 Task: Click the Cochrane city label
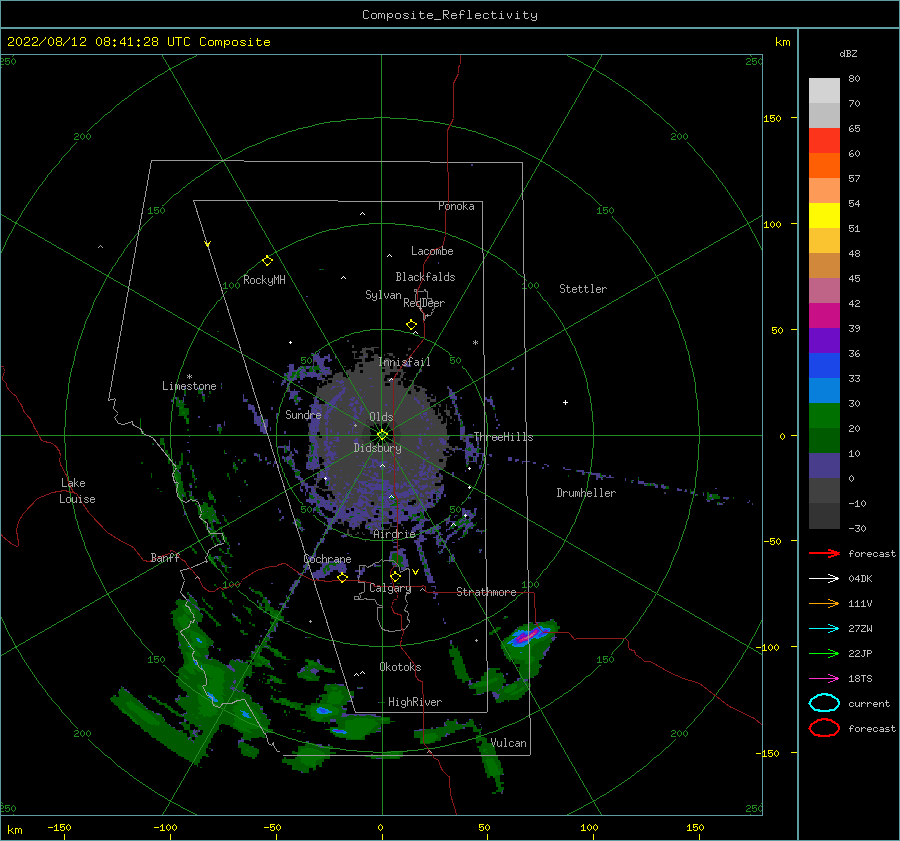click(x=327, y=559)
